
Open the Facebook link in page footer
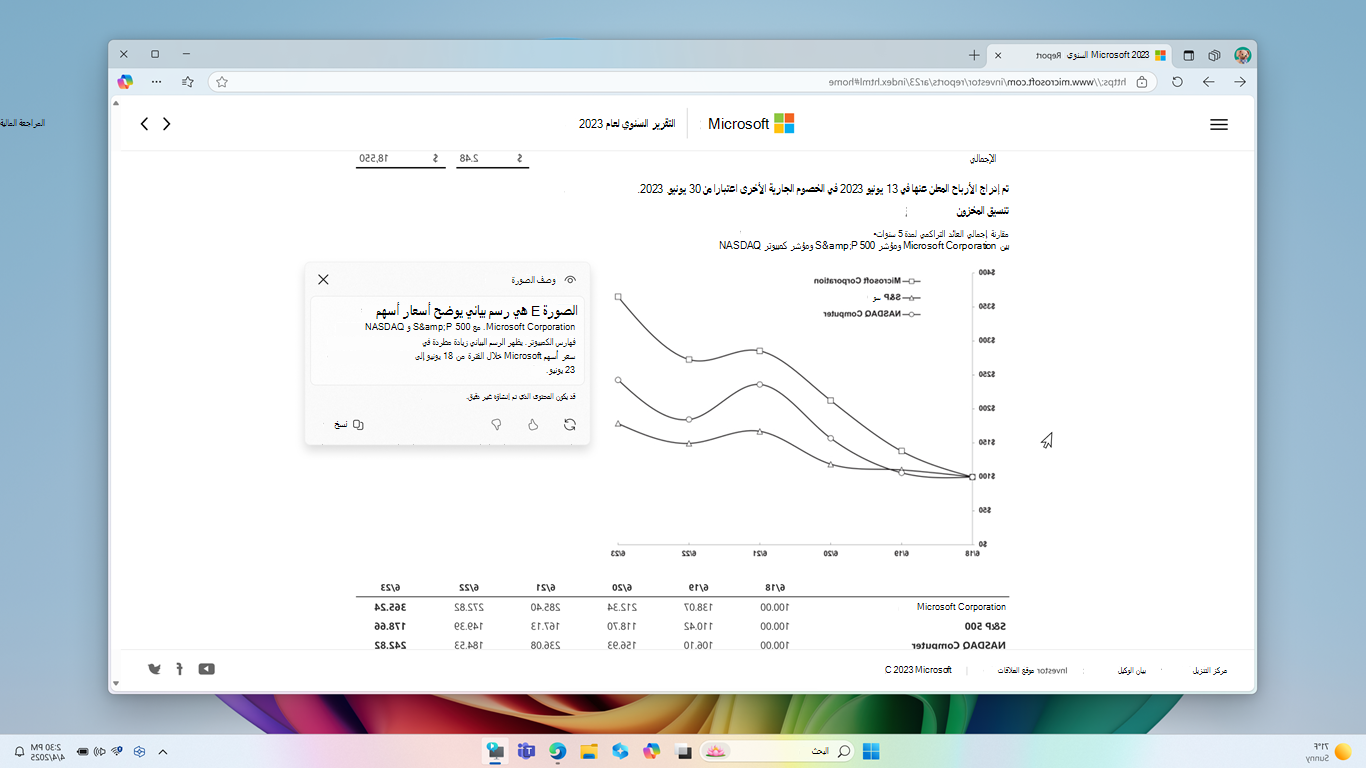coord(179,669)
